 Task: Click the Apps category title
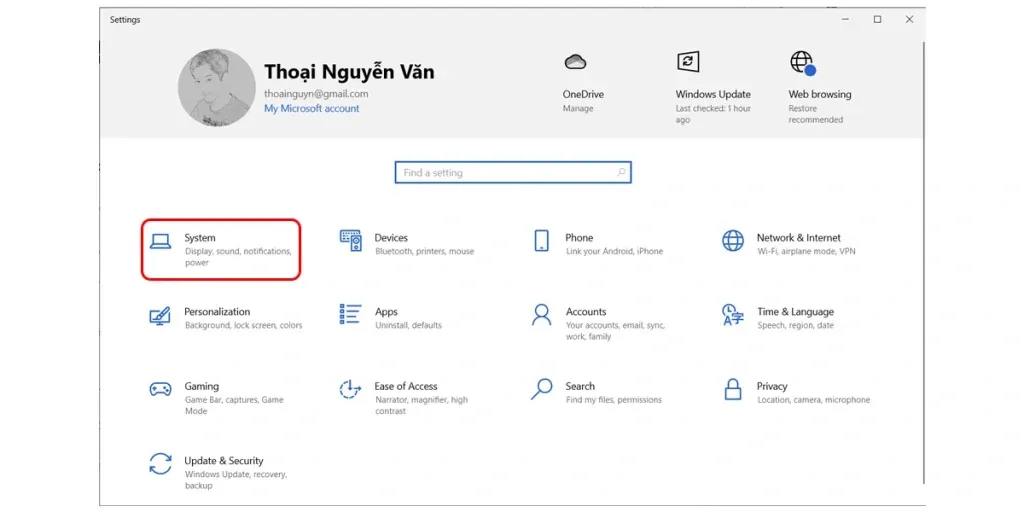387,312
